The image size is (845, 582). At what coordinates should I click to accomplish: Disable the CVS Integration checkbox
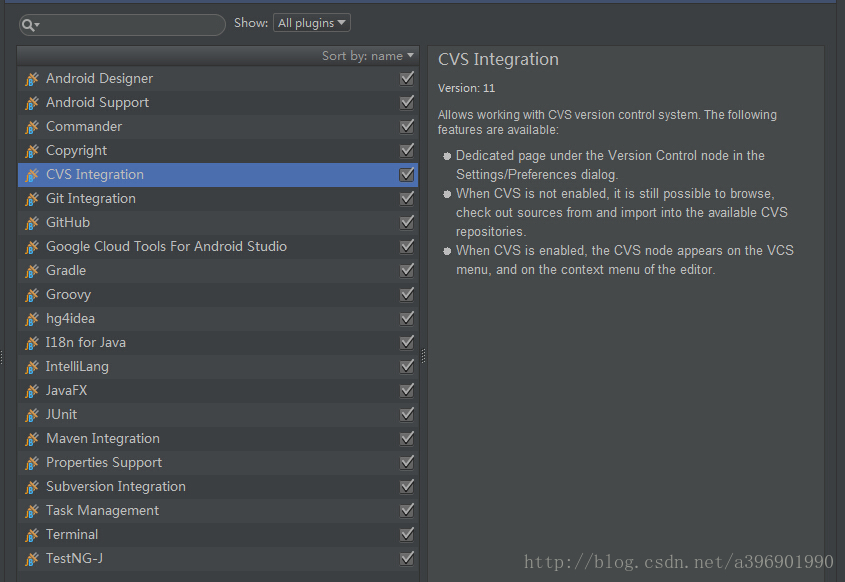pyautogui.click(x=407, y=175)
